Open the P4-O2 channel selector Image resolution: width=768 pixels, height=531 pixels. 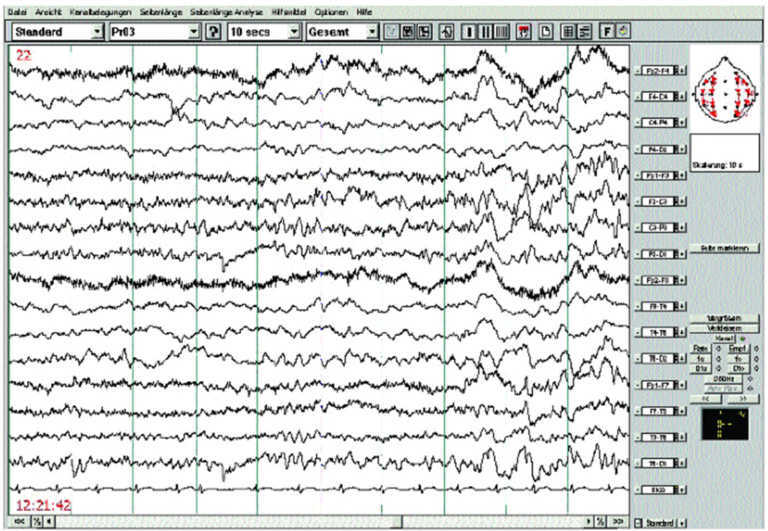click(x=659, y=149)
